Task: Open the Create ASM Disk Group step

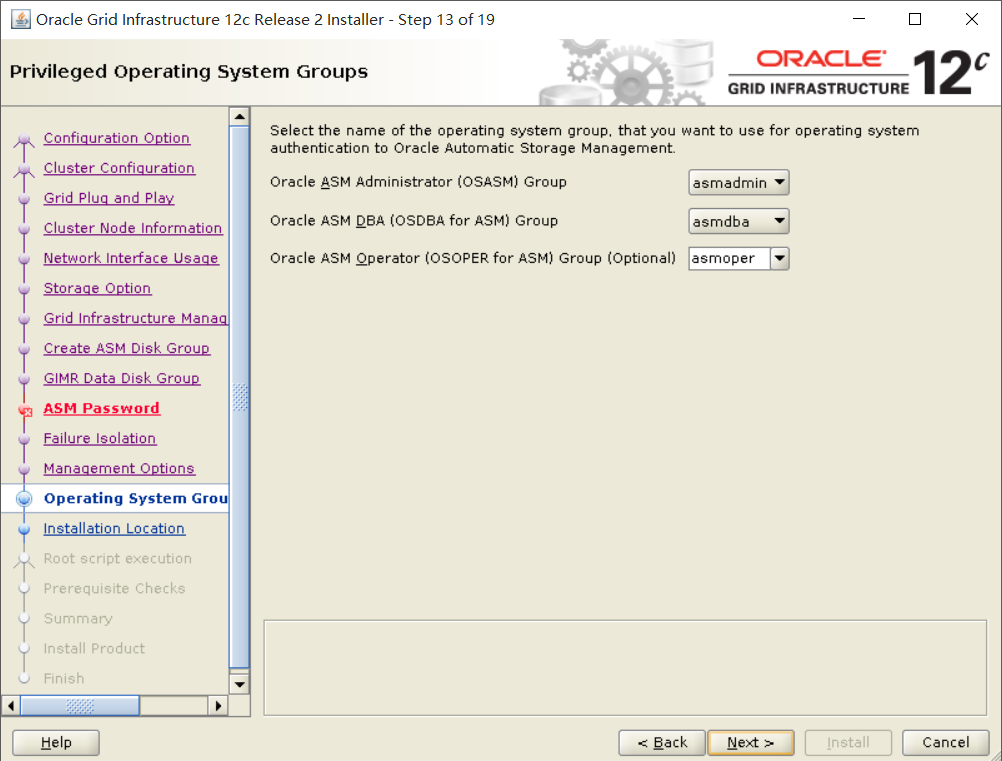Action: point(127,348)
